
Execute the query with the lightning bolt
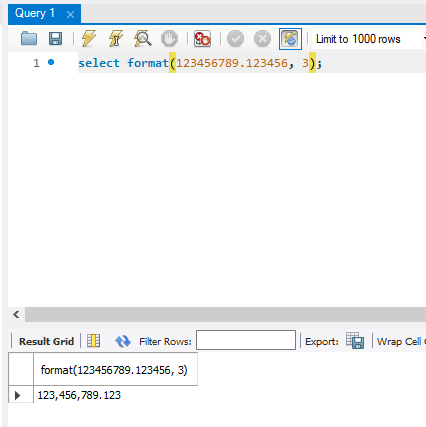[89, 39]
